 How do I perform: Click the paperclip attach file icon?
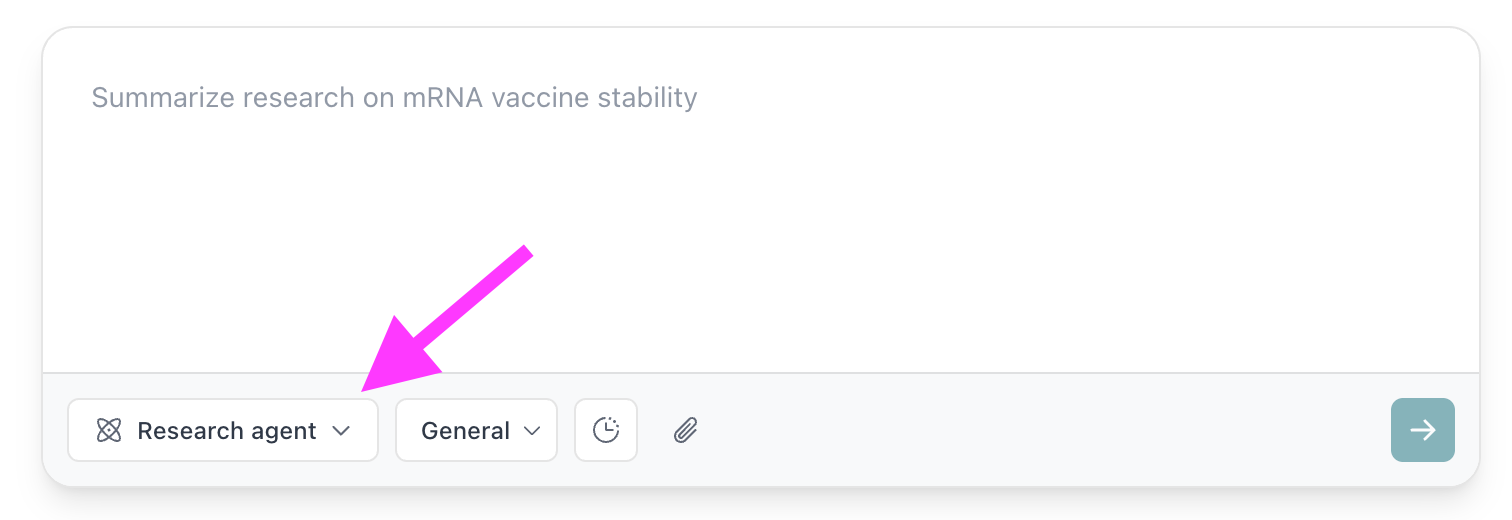pos(685,431)
